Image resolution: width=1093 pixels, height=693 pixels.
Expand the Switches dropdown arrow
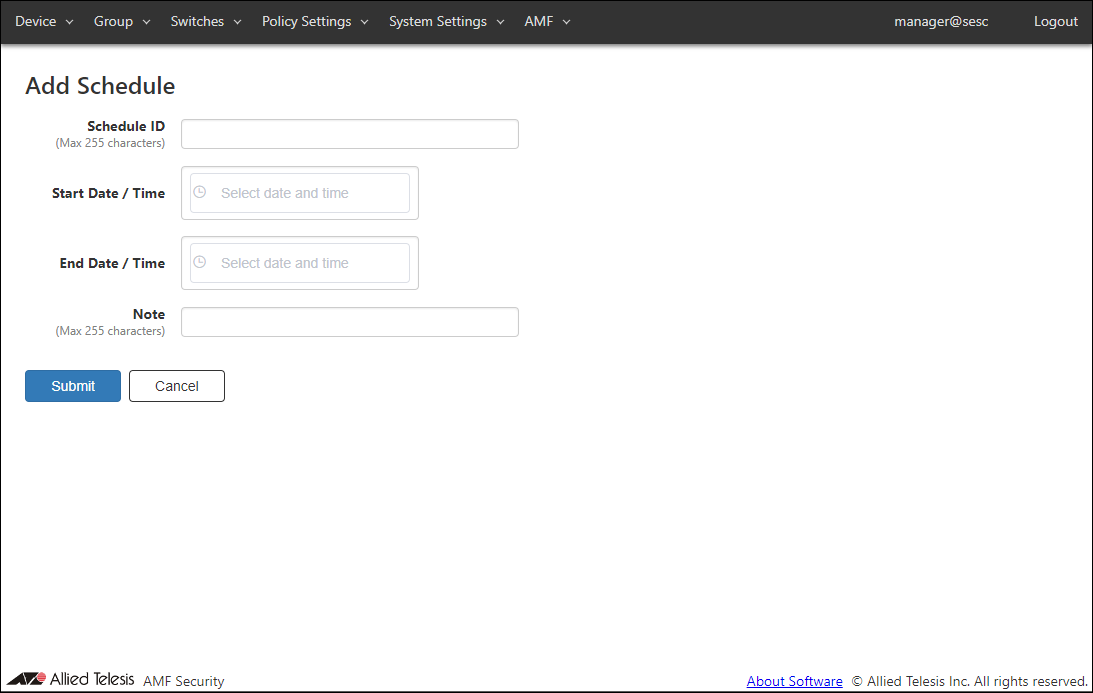click(237, 22)
